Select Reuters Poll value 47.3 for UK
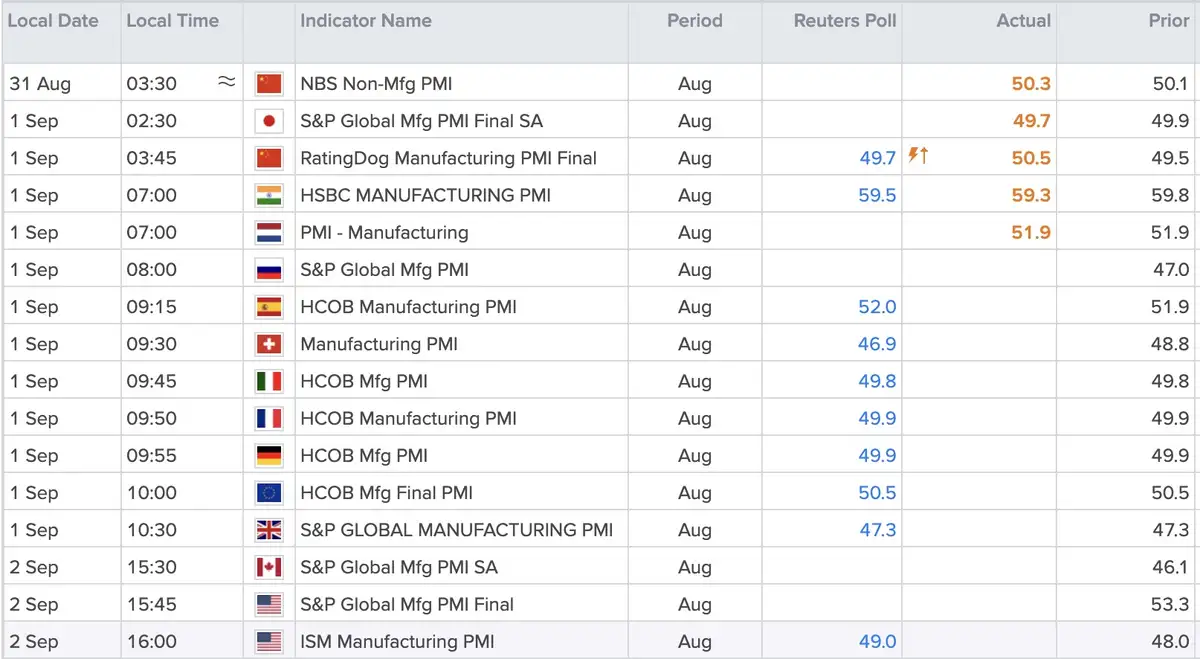Viewport: 1200px width, 659px height. pyautogui.click(x=878, y=530)
